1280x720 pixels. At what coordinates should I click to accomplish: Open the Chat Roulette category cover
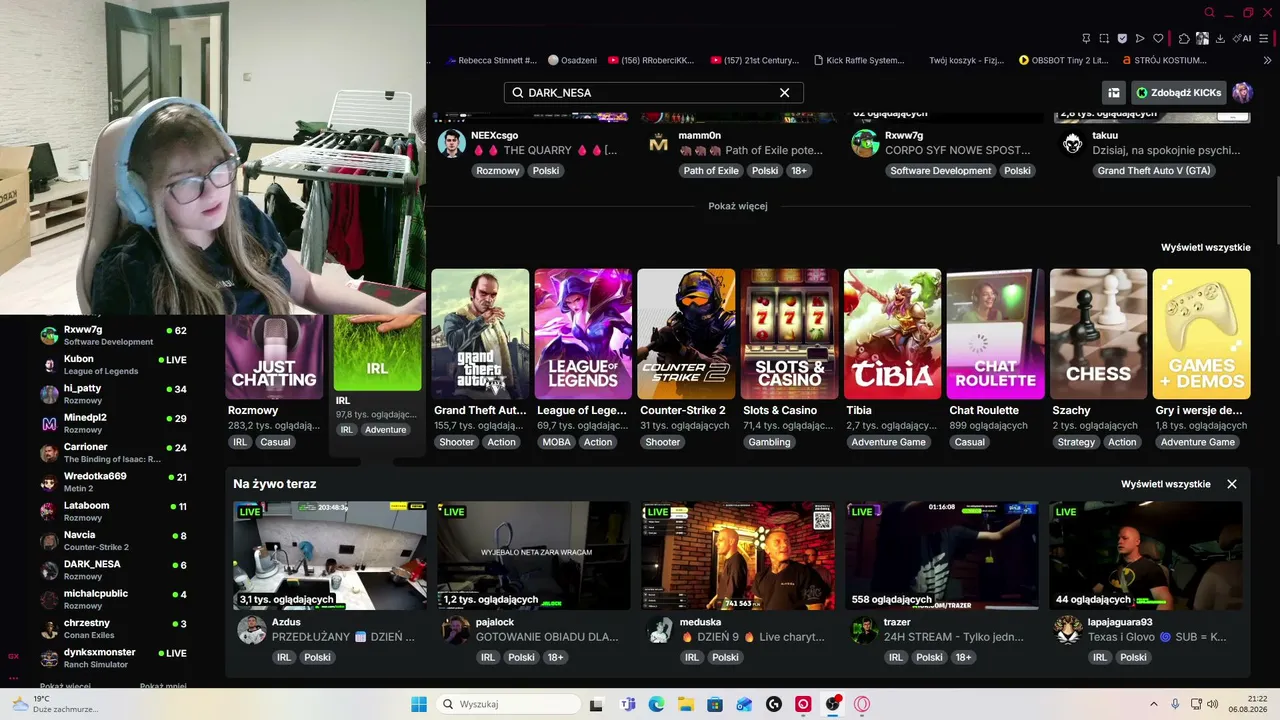coord(996,334)
